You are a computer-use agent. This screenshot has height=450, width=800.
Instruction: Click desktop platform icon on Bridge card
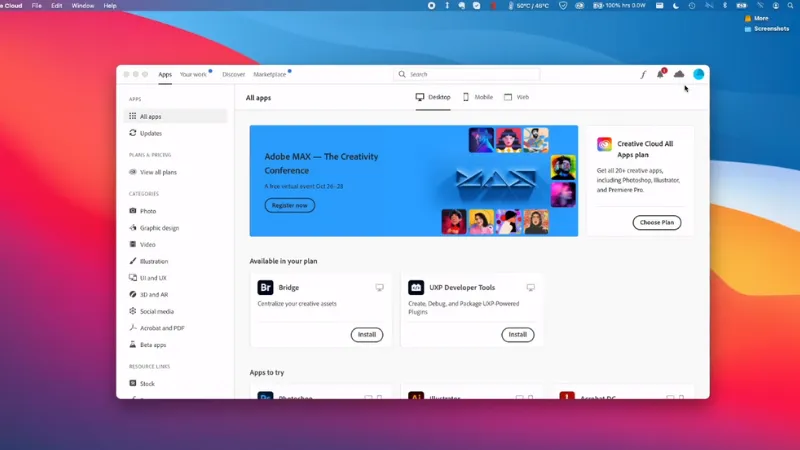point(380,288)
